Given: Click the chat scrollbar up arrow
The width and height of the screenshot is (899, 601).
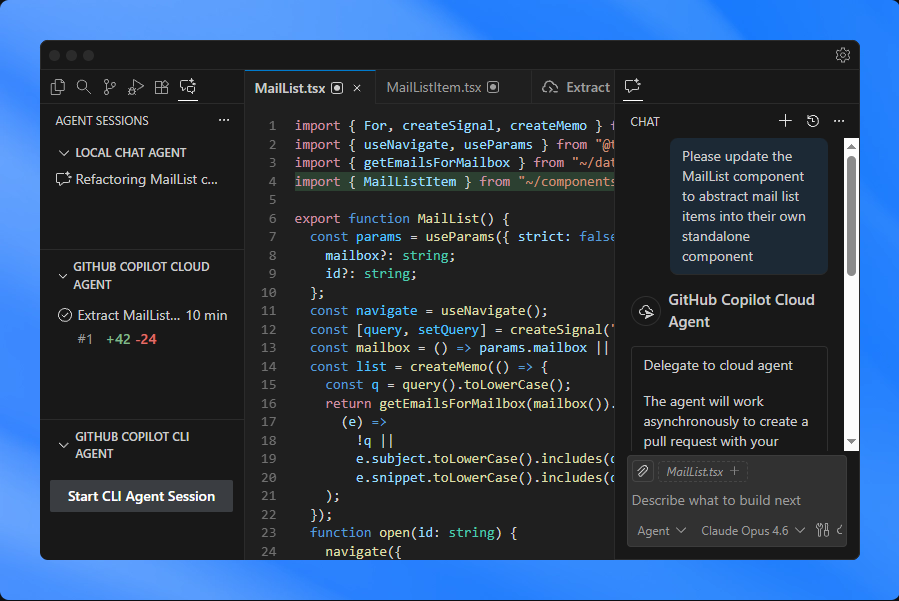Looking at the screenshot, I should click(x=851, y=146).
